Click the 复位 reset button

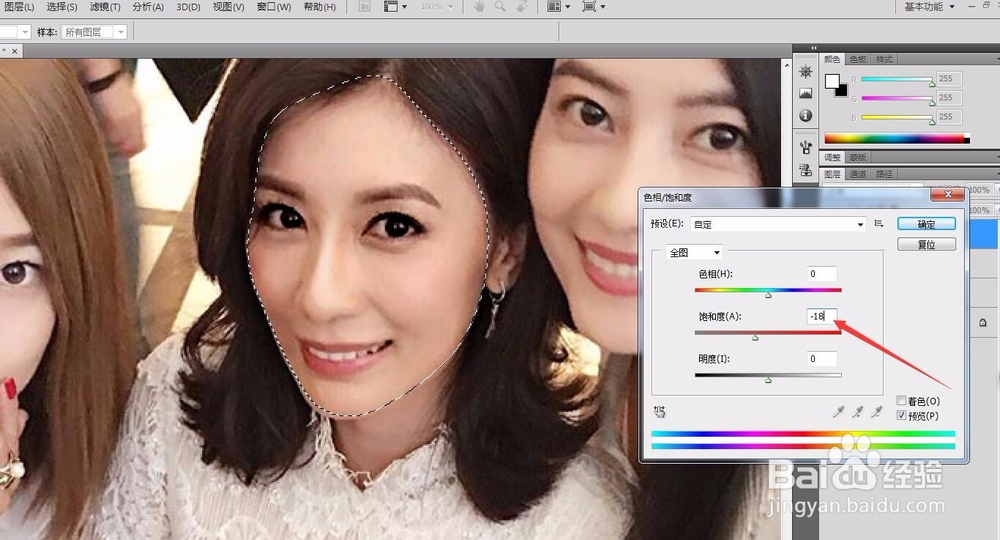[926, 244]
